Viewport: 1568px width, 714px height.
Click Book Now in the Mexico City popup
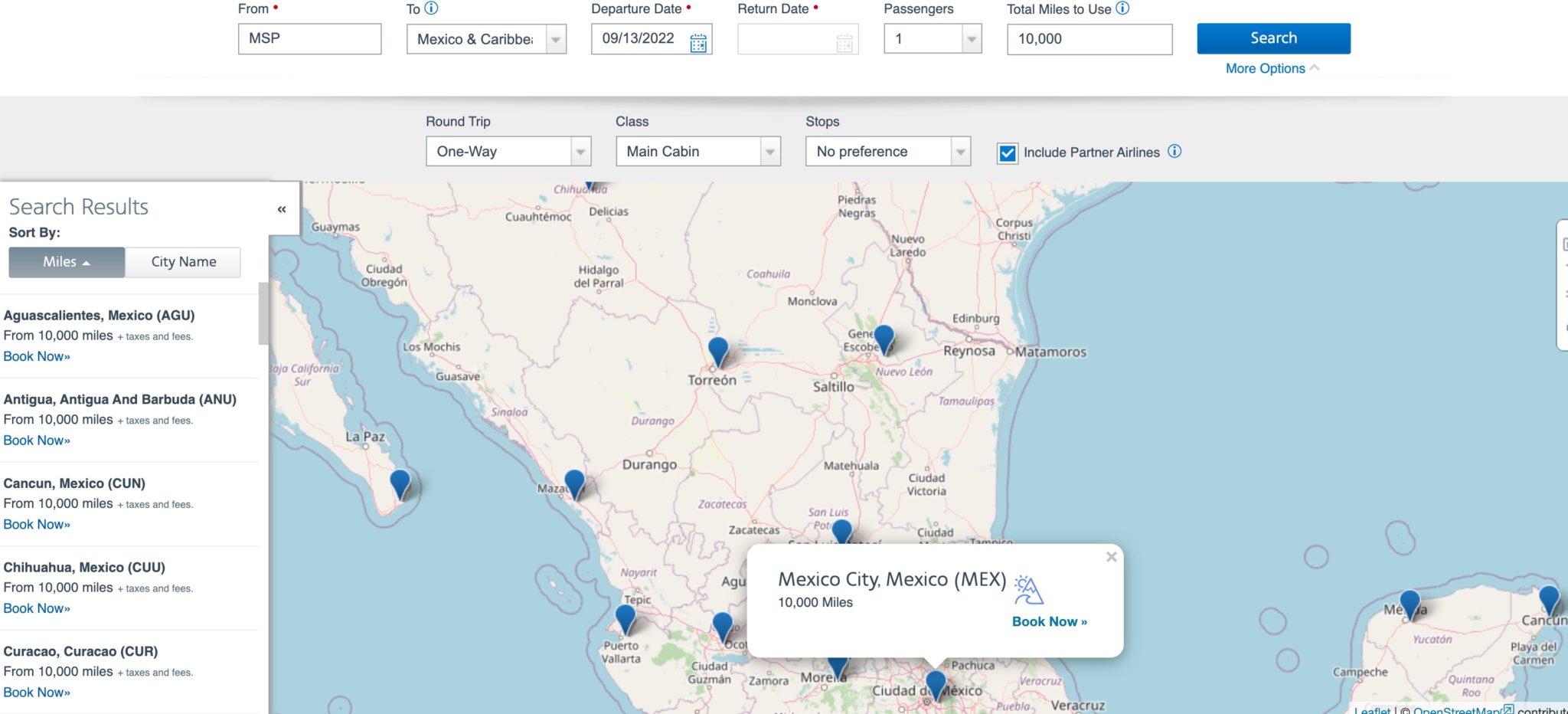(x=1049, y=621)
